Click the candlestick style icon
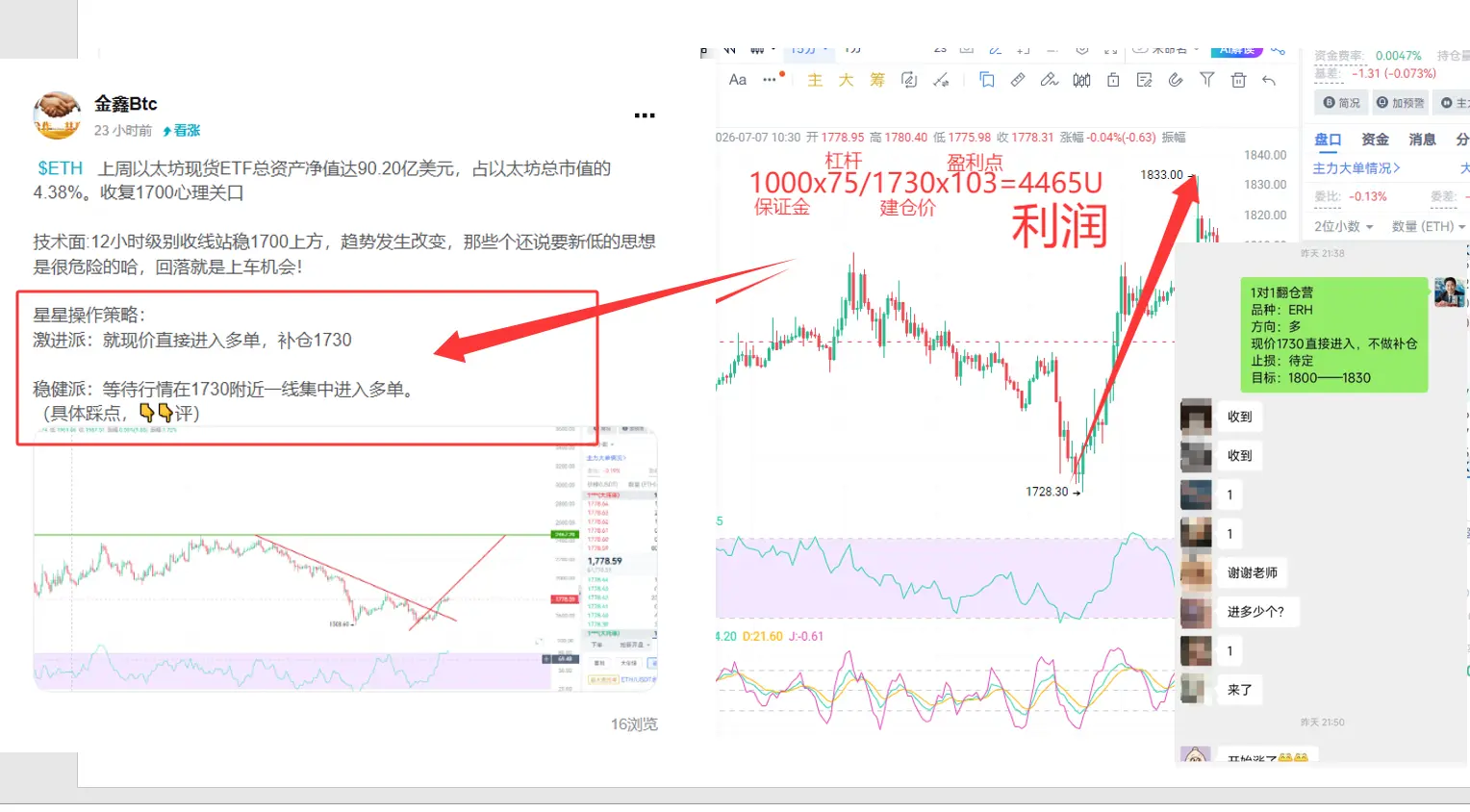The width and height of the screenshot is (1470, 812). [1081, 80]
